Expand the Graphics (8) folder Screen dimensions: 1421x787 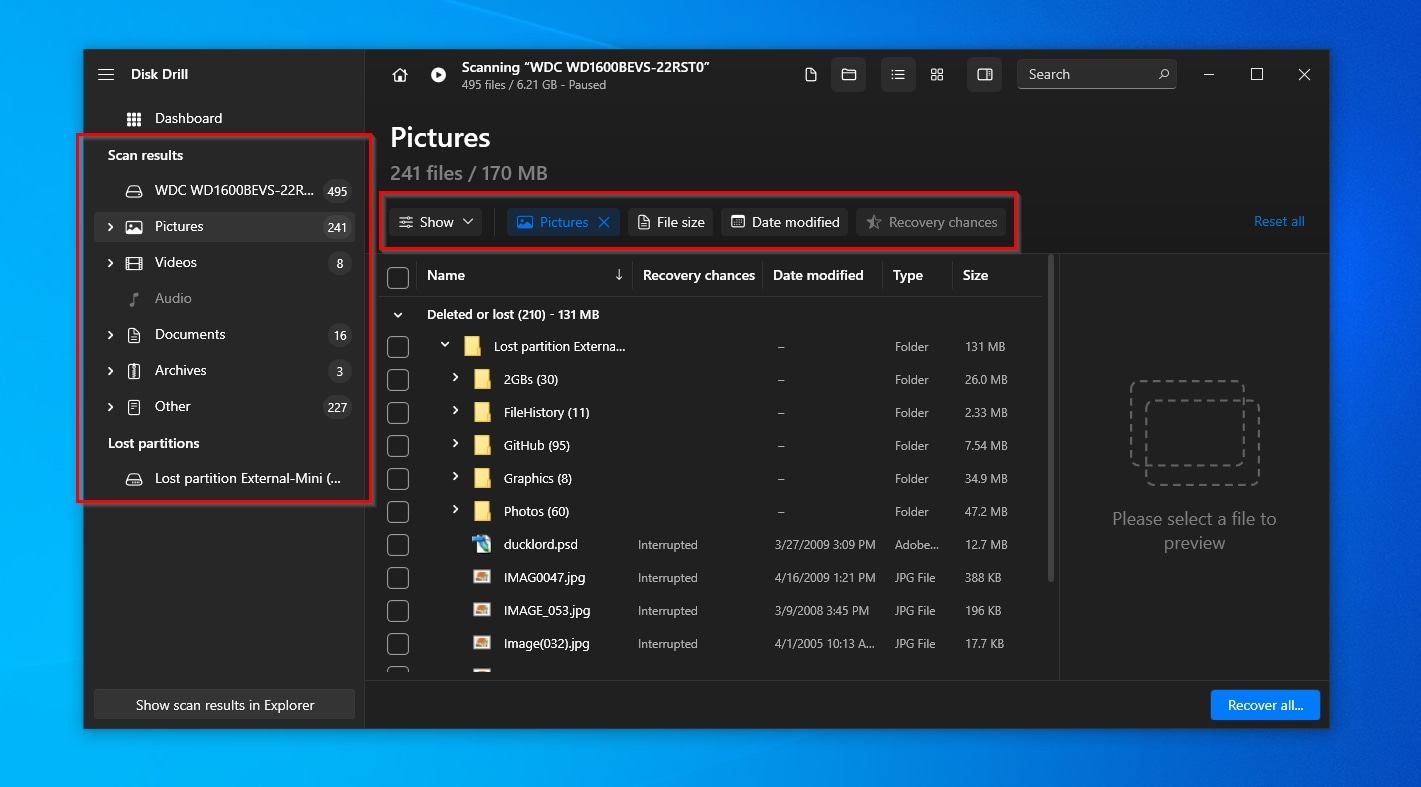tap(455, 477)
